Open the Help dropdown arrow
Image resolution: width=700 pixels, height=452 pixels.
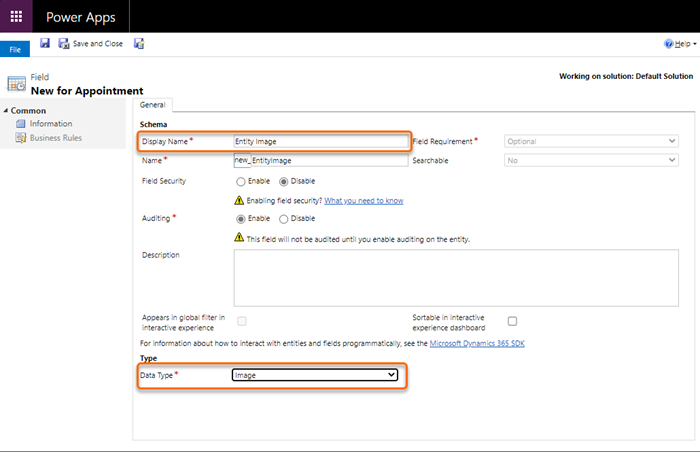(x=695, y=44)
